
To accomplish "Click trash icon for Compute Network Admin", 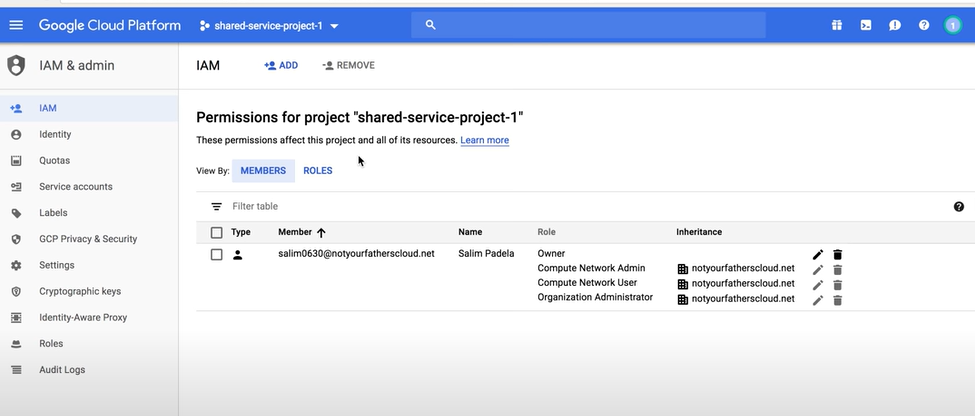I will [838, 270].
